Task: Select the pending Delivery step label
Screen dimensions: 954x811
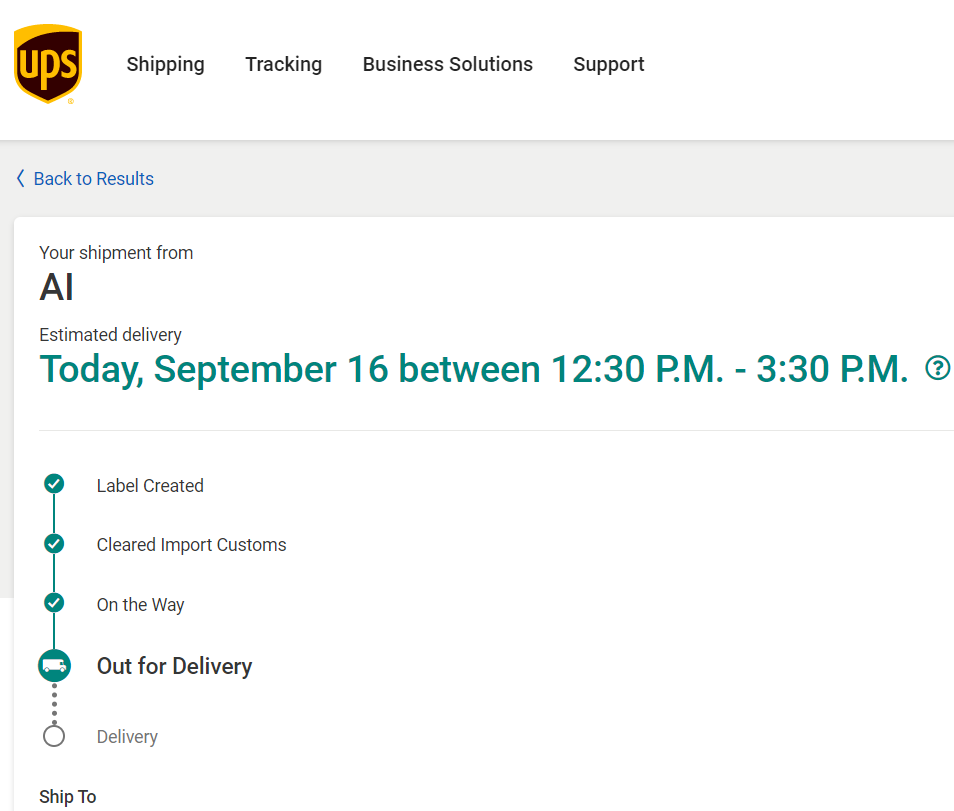Action: 127,737
